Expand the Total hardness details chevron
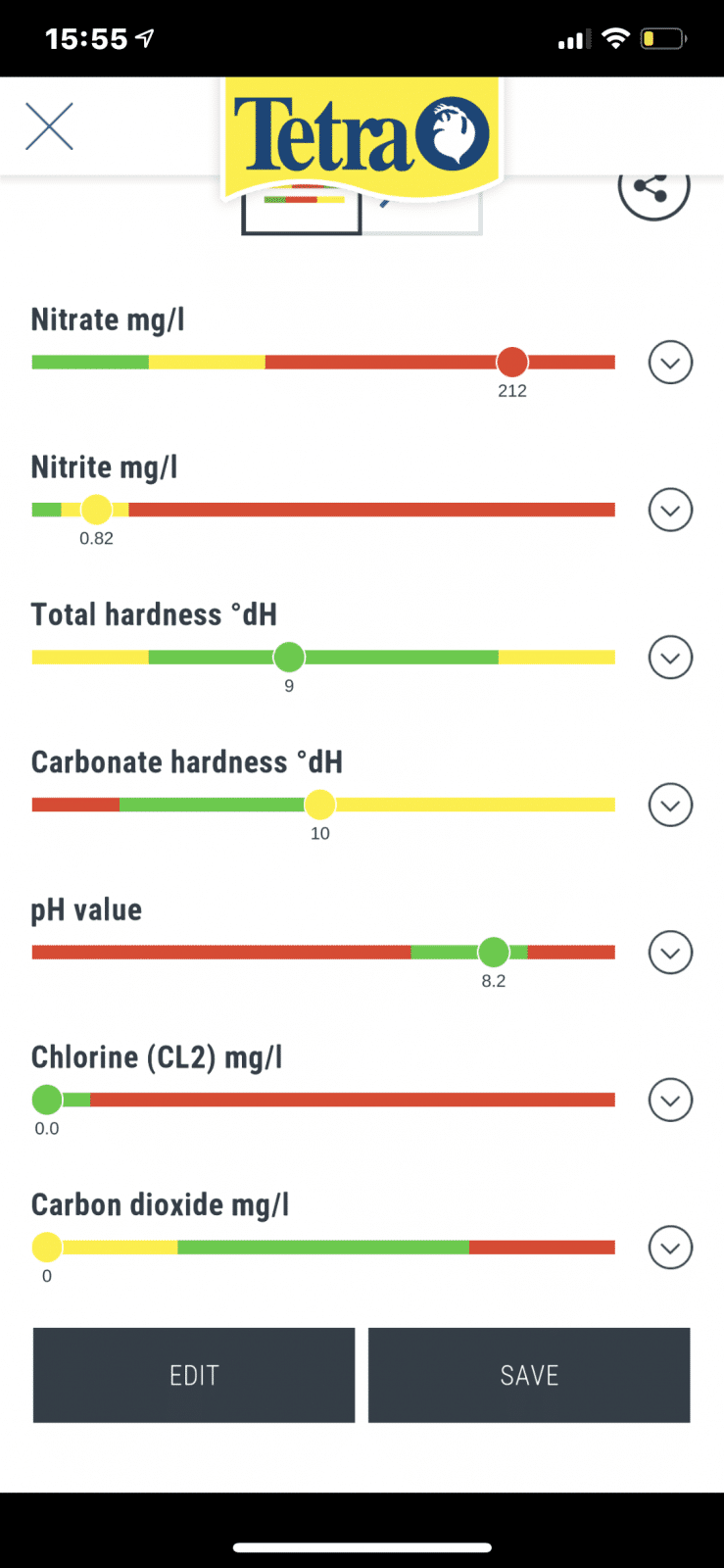This screenshot has height=1568, width=724. [670, 658]
